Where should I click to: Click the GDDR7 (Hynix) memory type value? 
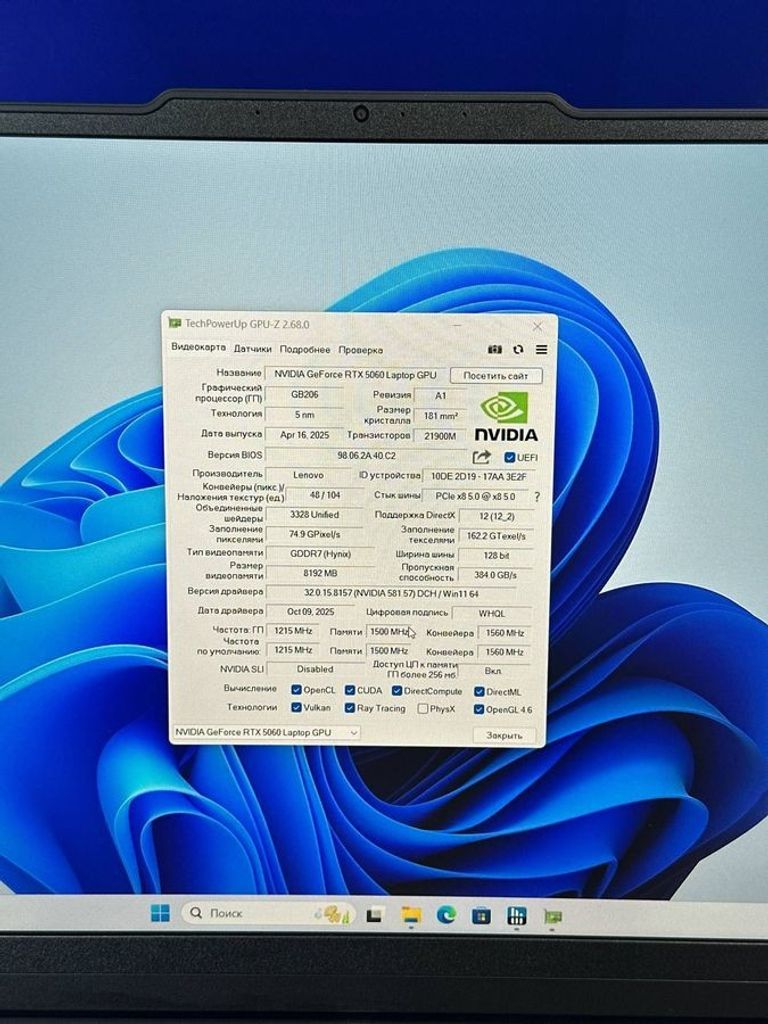[x=320, y=554]
